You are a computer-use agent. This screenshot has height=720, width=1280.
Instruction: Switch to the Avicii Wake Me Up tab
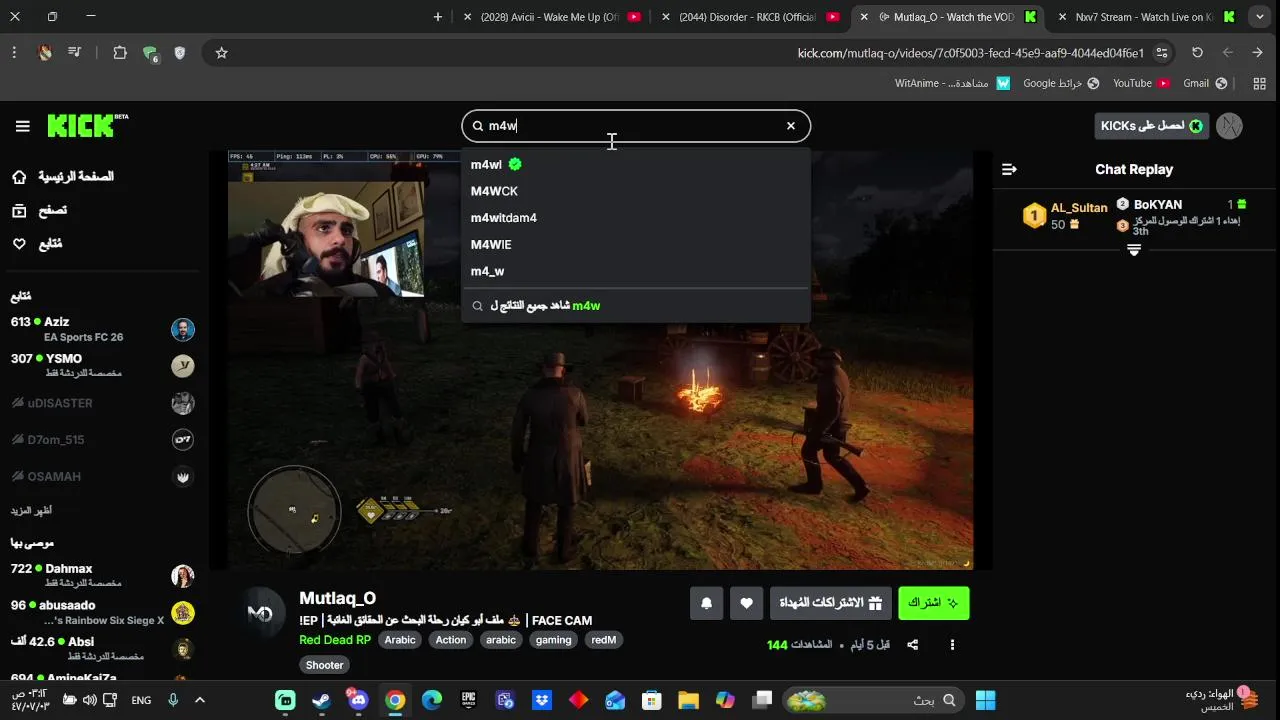[550, 17]
